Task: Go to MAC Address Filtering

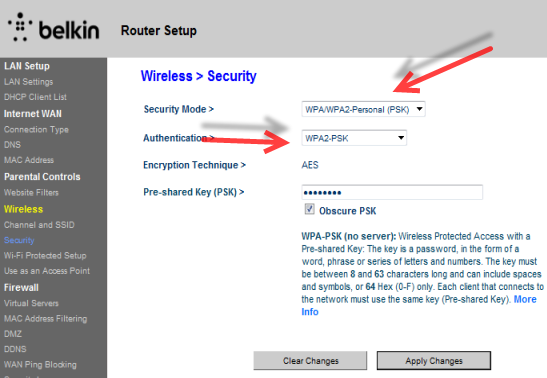Action: click(45, 319)
